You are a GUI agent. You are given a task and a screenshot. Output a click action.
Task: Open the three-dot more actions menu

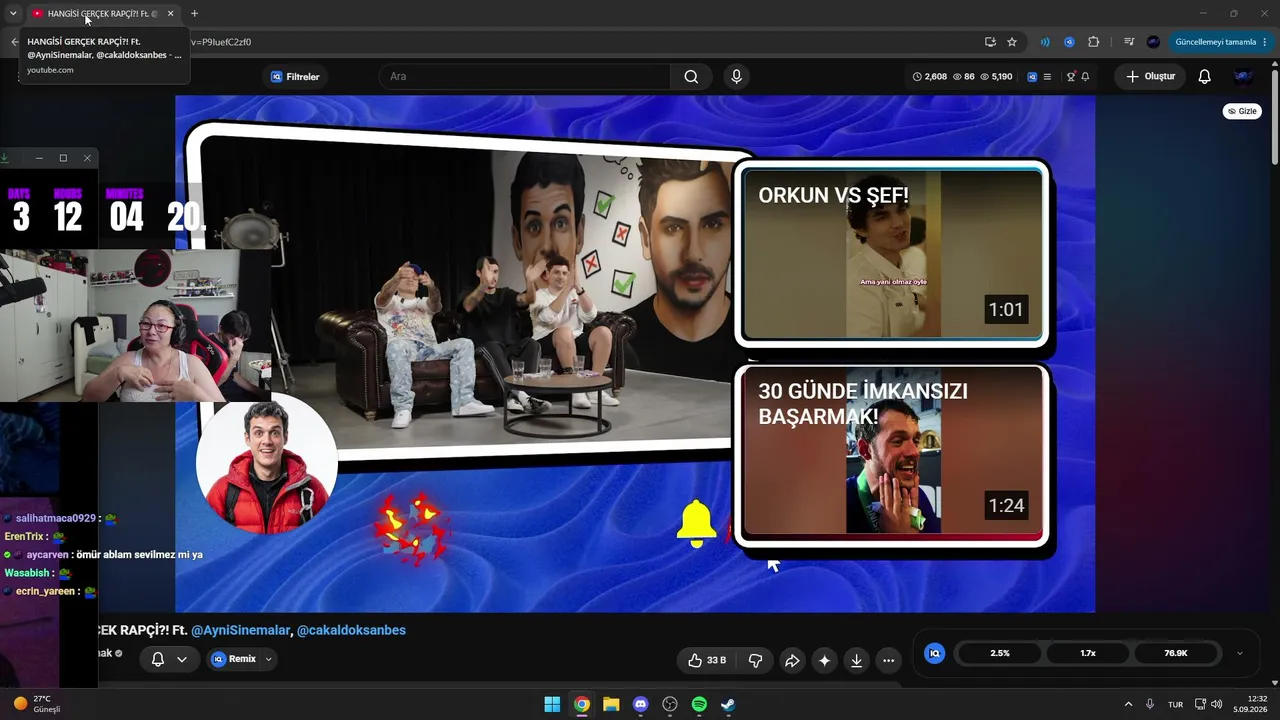(x=888, y=660)
